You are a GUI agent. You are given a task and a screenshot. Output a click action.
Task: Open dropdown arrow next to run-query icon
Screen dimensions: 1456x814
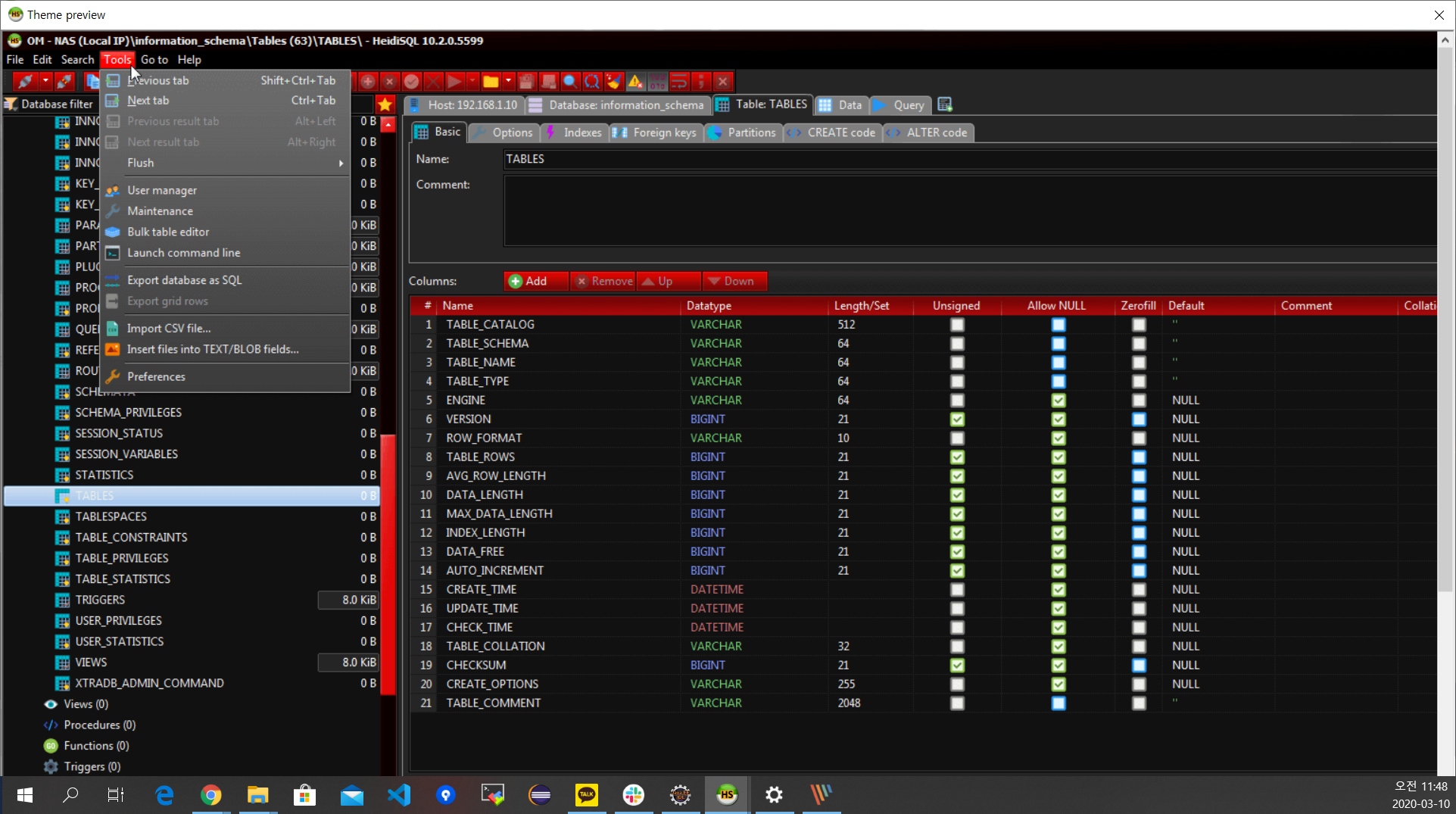coord(472,81)
